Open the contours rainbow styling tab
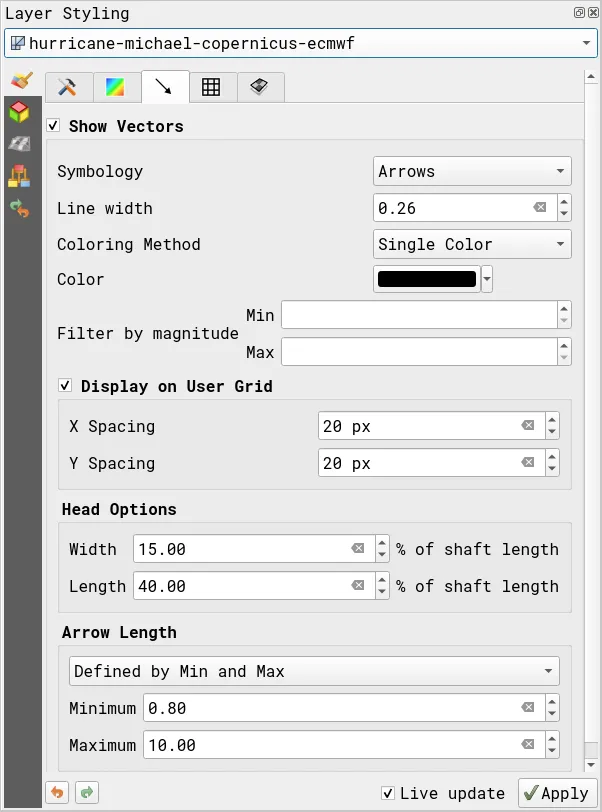602x812 pixels. pos(116,87)
